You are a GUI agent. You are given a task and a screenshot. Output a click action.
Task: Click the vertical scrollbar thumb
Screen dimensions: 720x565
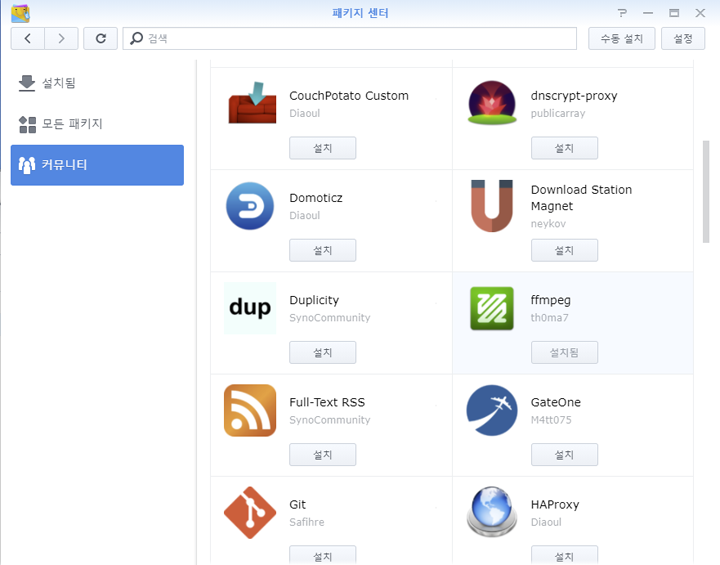pos(706,192)
